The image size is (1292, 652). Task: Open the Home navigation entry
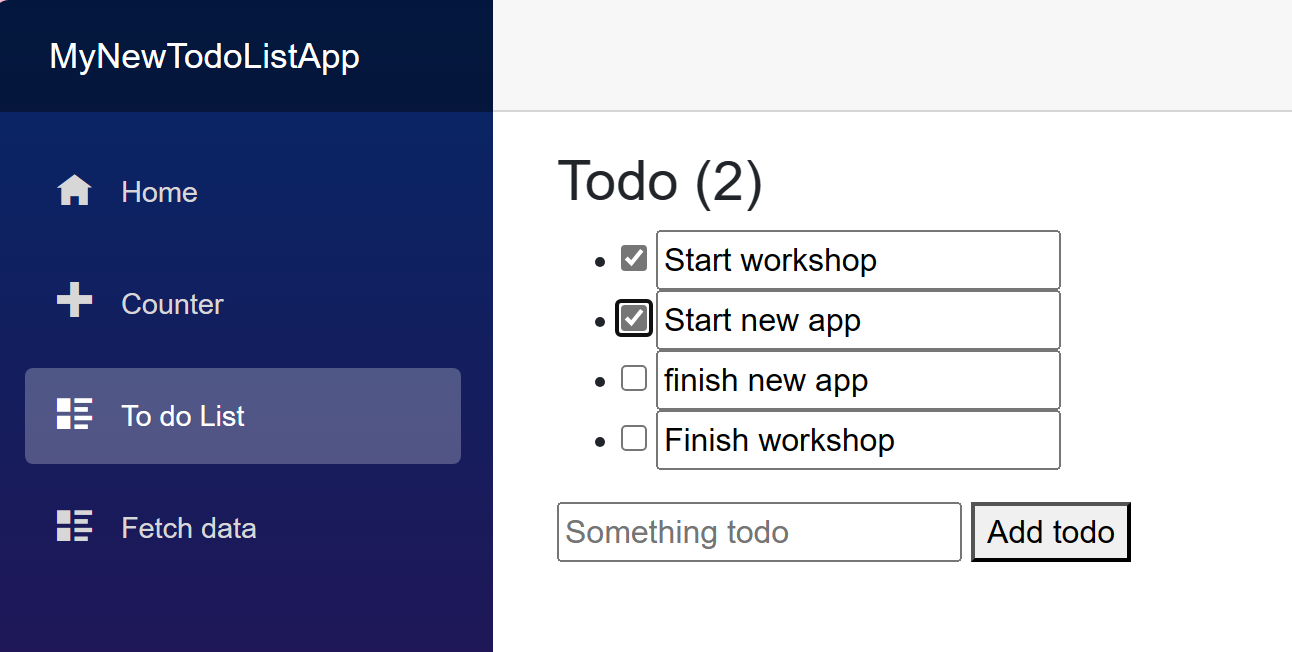pyautogui.click(x=159, y=192)
